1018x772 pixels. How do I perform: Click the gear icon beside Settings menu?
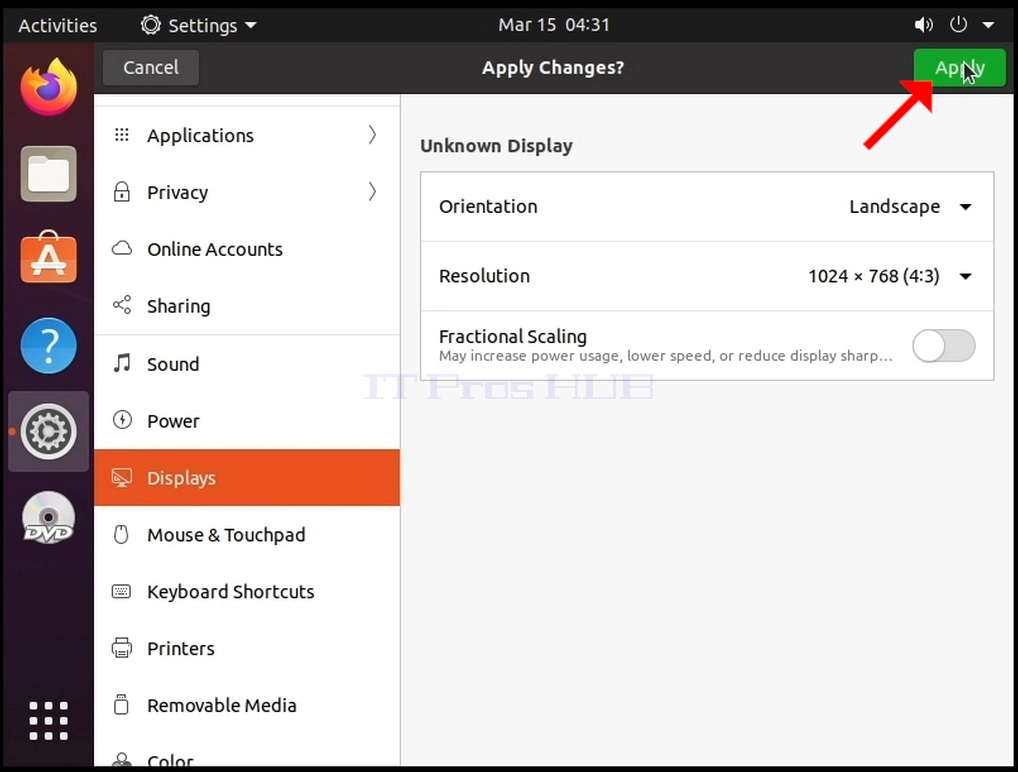pyautogui.click(x=151, y=25)
